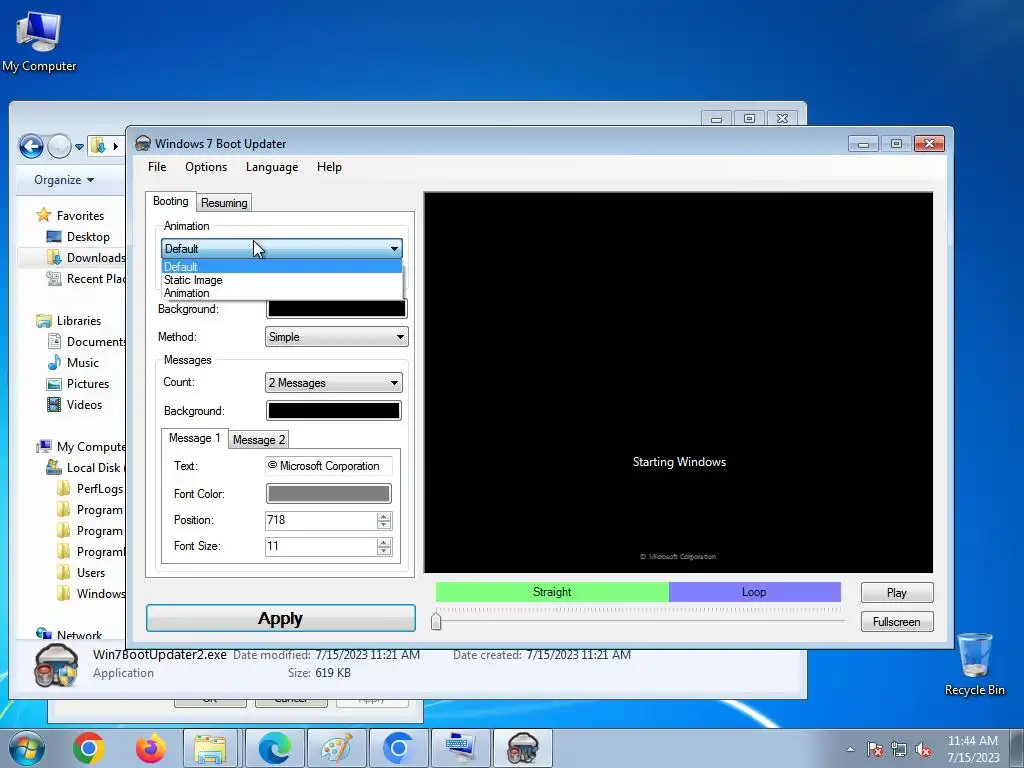The height and width of the screenshot is (768, 1024).
Task: Click the green Straight segment
Action: 552,592
